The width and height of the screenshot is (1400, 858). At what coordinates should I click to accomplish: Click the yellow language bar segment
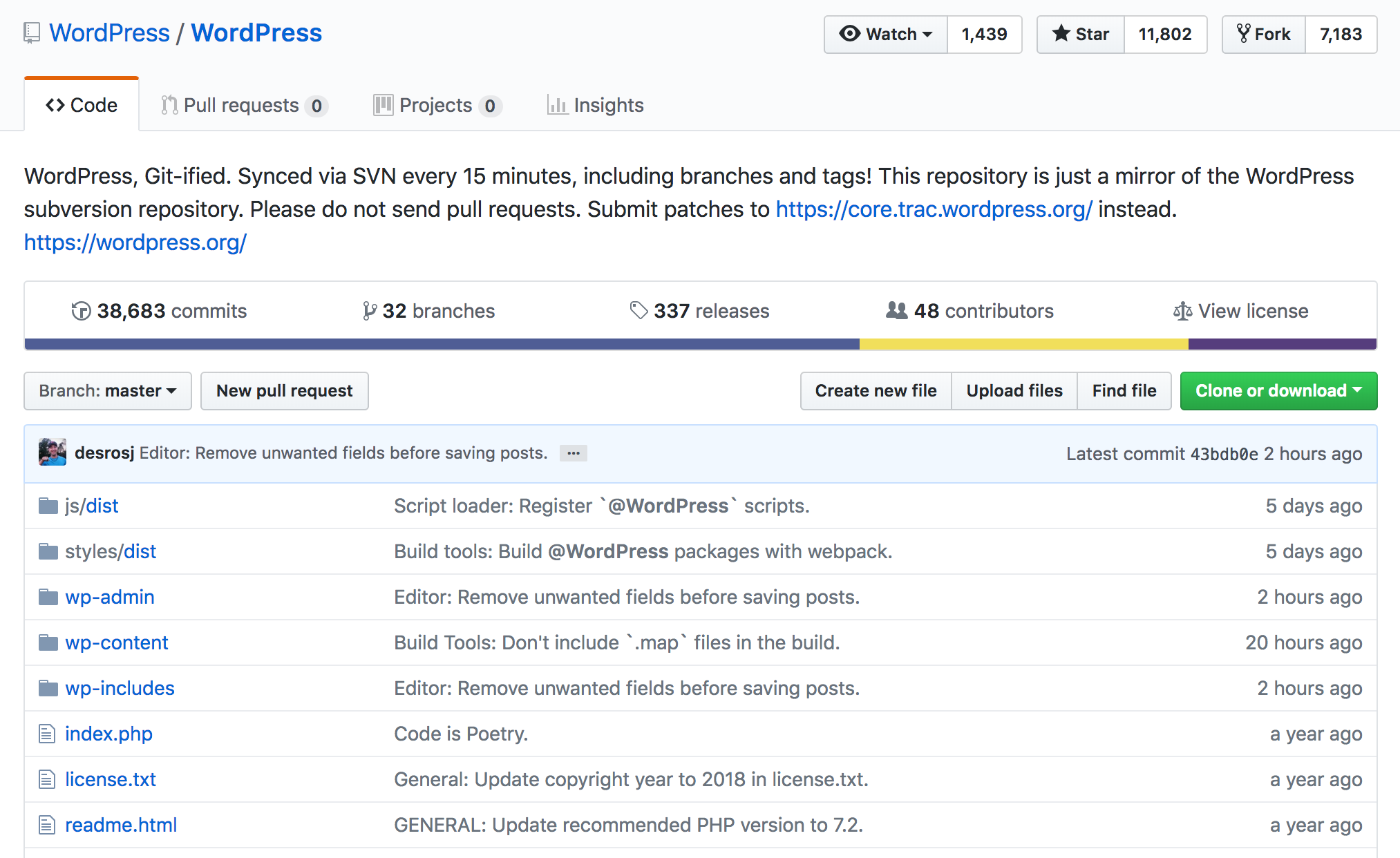tap(1023, 344)
